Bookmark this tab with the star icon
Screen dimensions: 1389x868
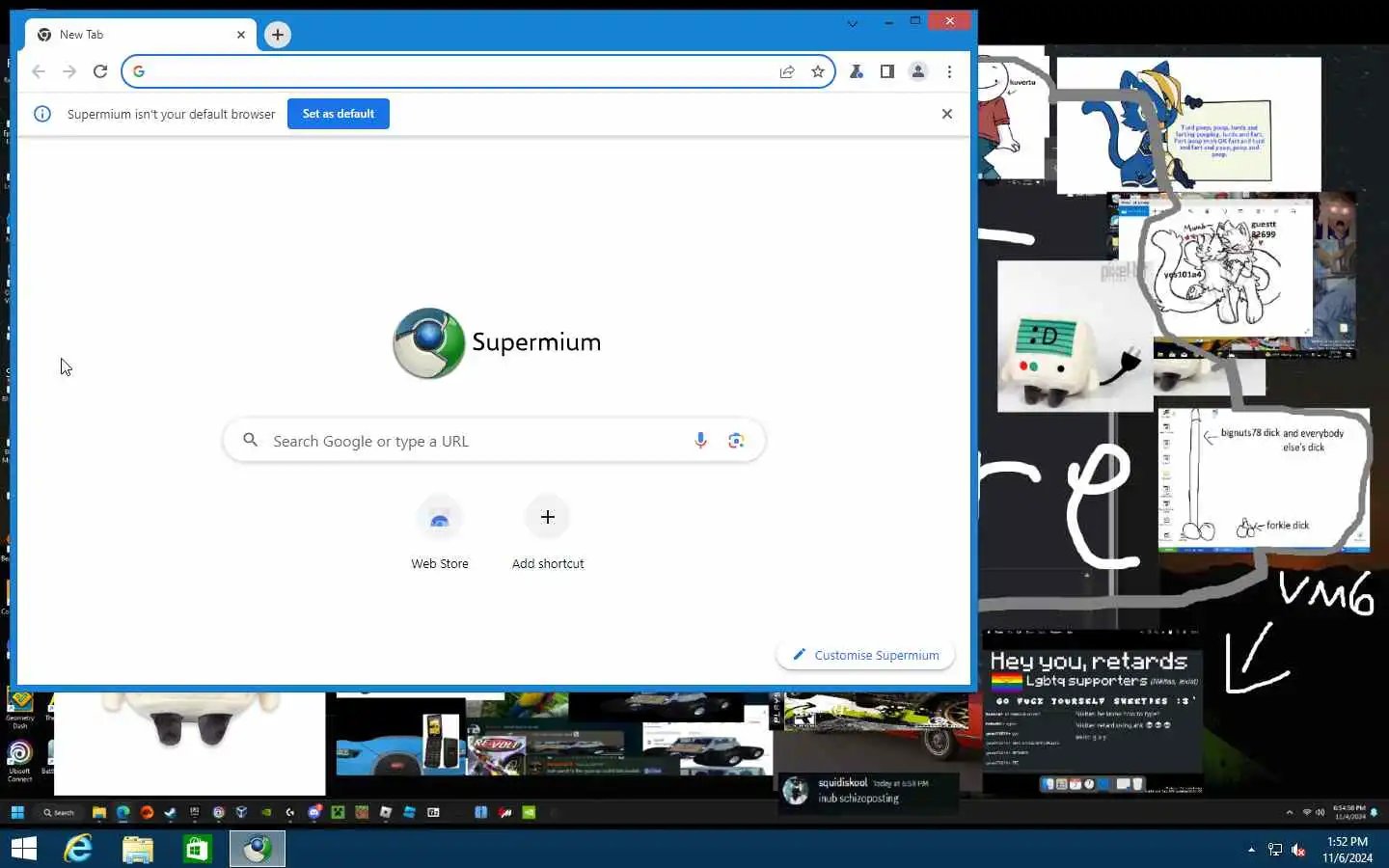(x=818, y=71)
